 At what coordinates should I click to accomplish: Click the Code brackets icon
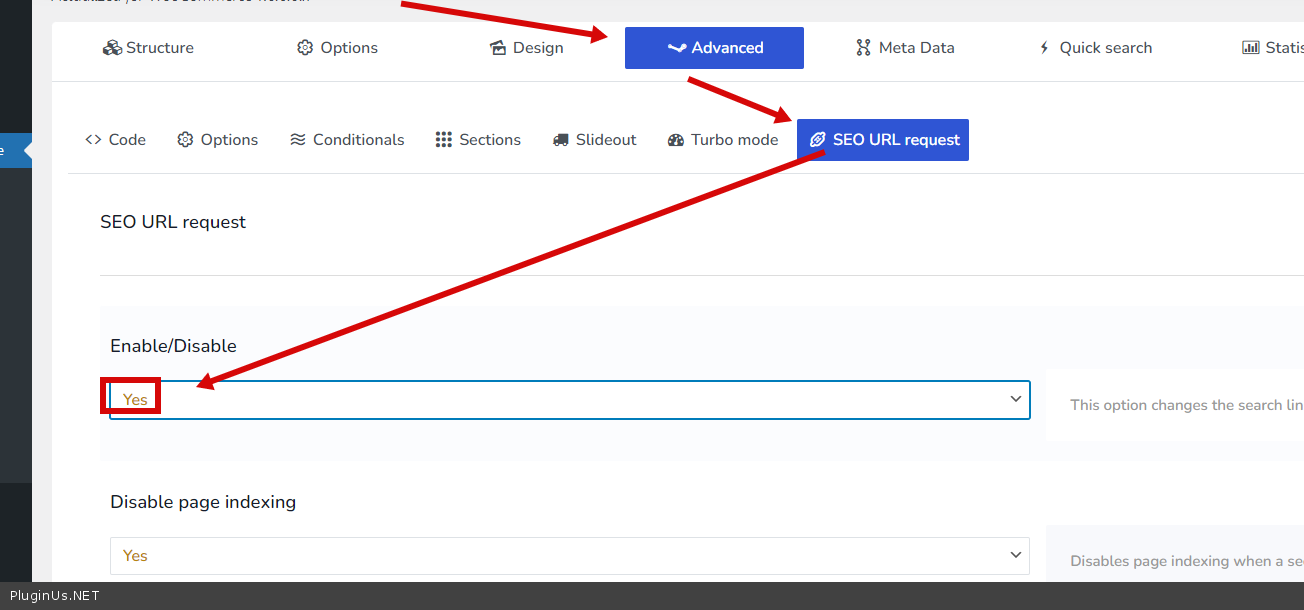tap(93, 140)
